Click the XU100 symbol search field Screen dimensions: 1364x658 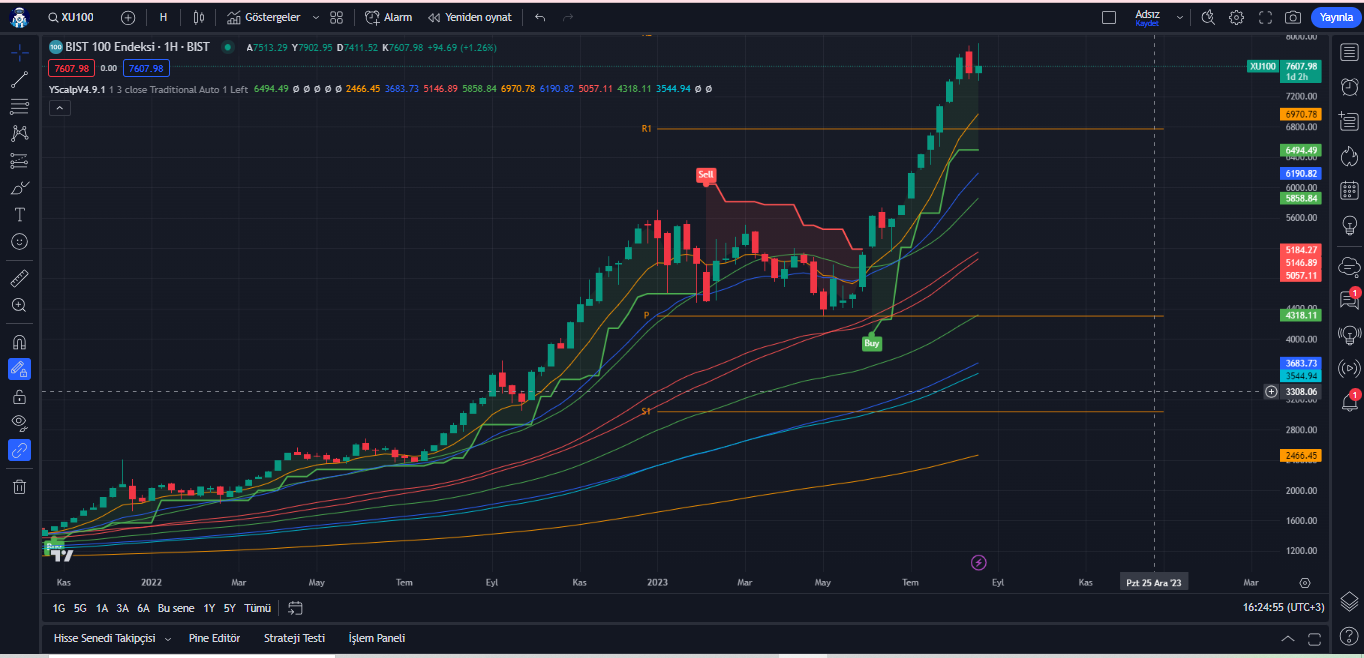[70, 17]
